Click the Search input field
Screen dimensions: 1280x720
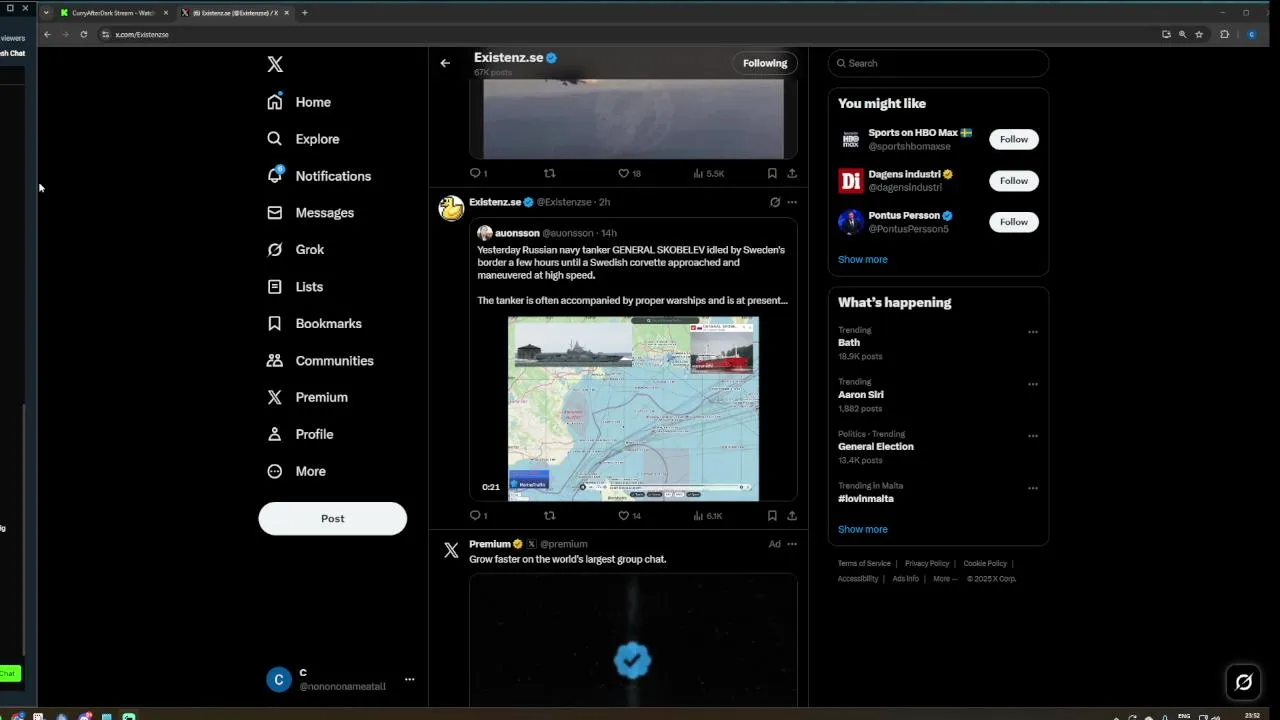click(x=938, y=63)
